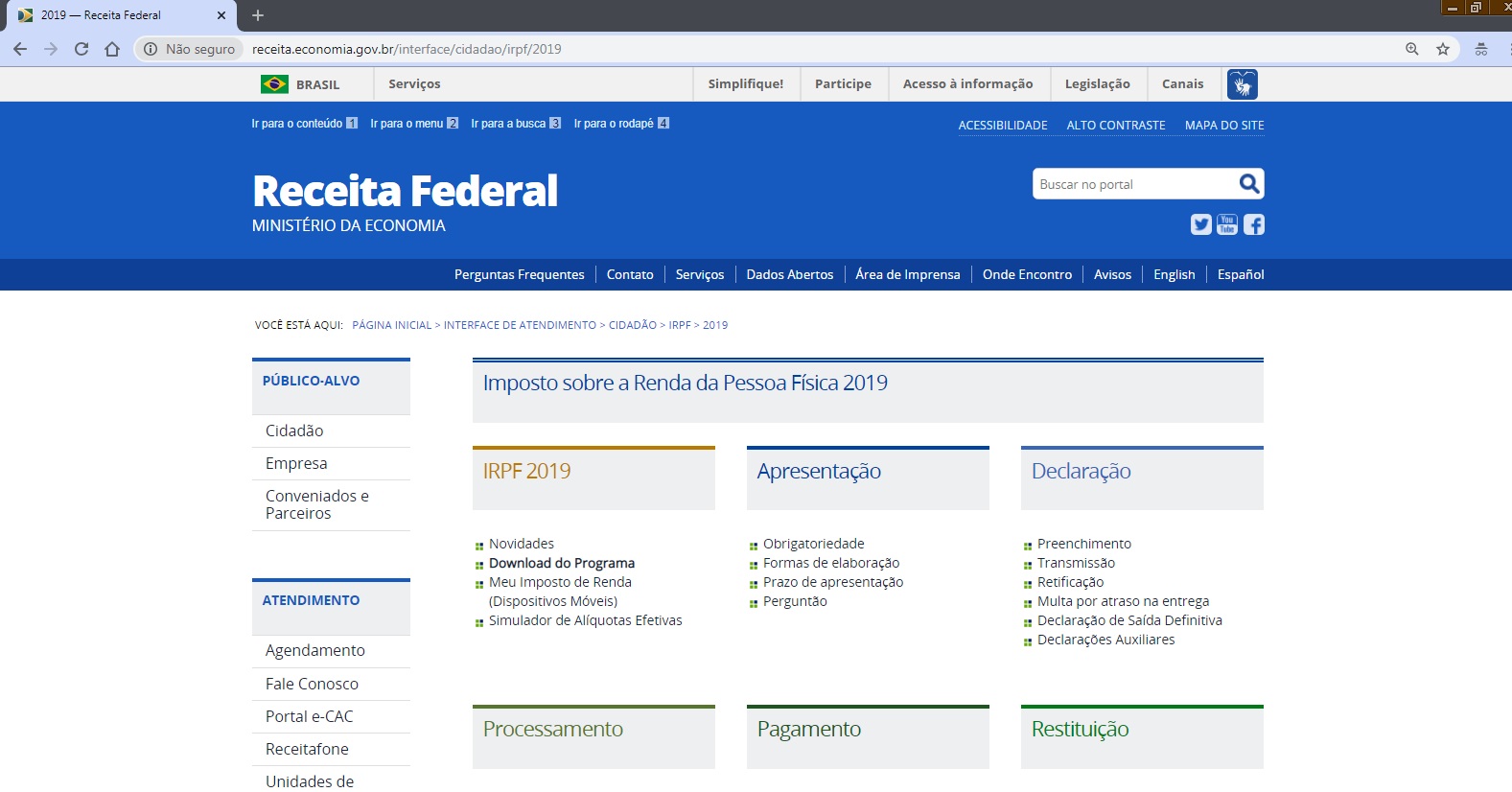
Task: Open the Restituição section heading
Action: [x=1080, y=729]
